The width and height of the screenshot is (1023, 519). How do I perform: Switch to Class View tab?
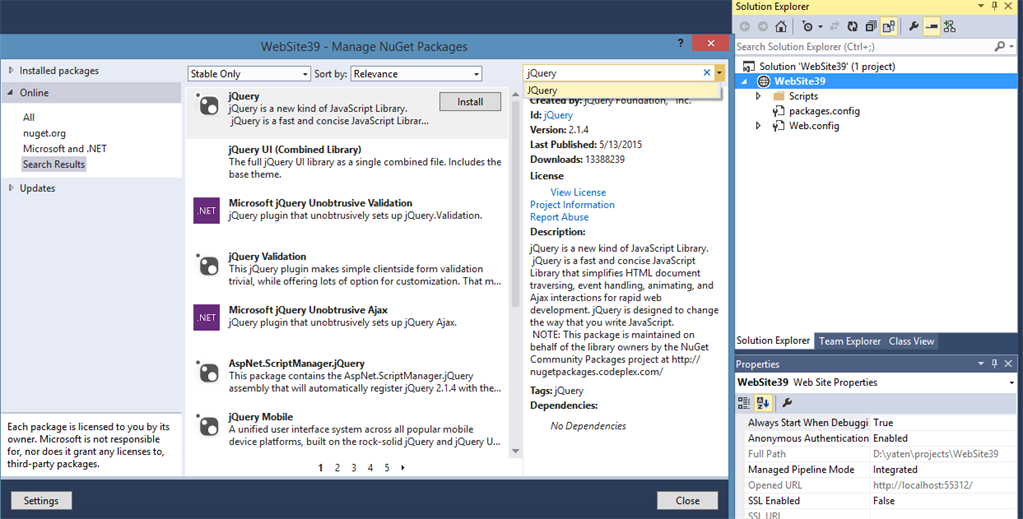pos(911,341)
